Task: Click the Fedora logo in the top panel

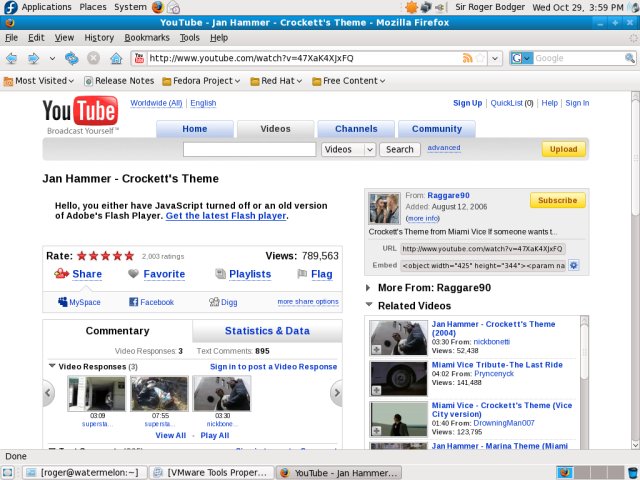Action: coord(10,7)
